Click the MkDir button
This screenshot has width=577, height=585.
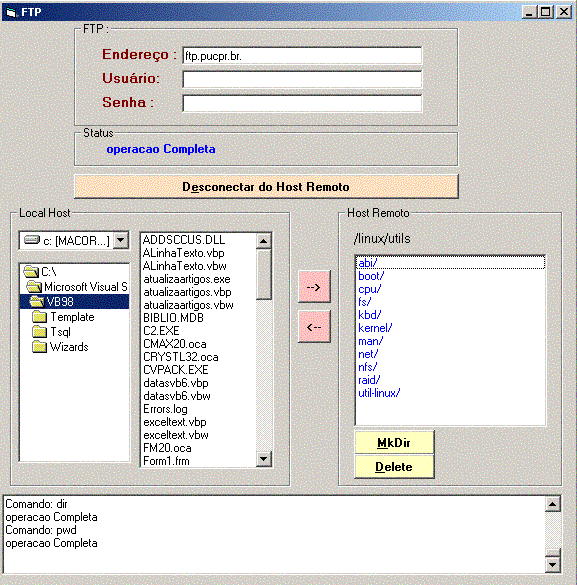pyautogui.click(x=394, y=442)
